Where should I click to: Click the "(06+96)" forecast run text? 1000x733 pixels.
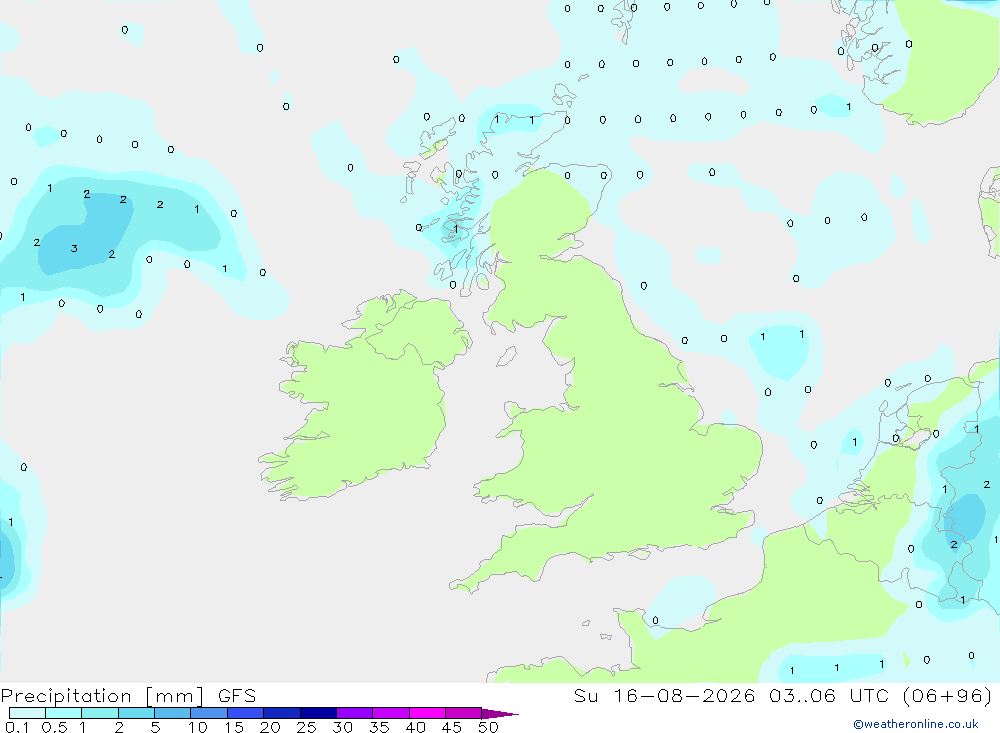pyautogui.click(x=948, y=695)
